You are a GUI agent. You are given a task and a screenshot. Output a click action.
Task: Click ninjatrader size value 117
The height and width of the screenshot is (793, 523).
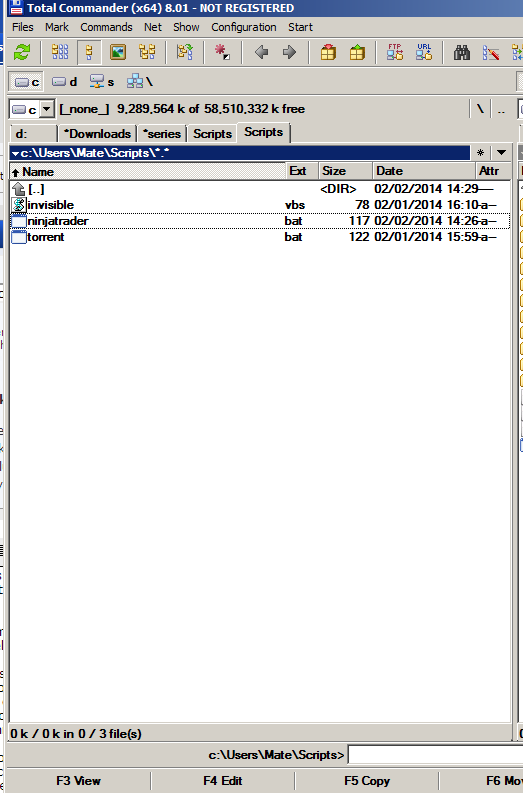[359, 221]
